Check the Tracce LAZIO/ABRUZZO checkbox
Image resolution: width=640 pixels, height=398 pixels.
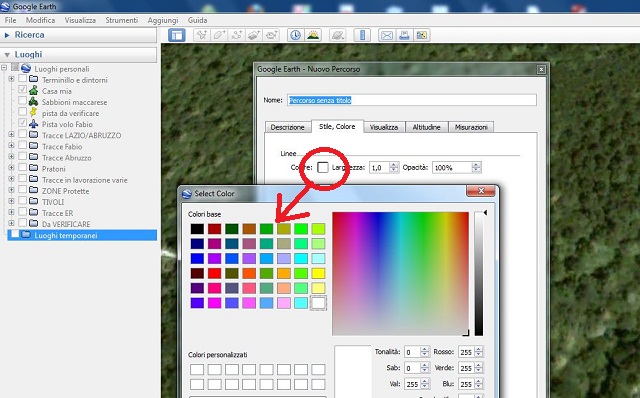(x=22, y=134)
